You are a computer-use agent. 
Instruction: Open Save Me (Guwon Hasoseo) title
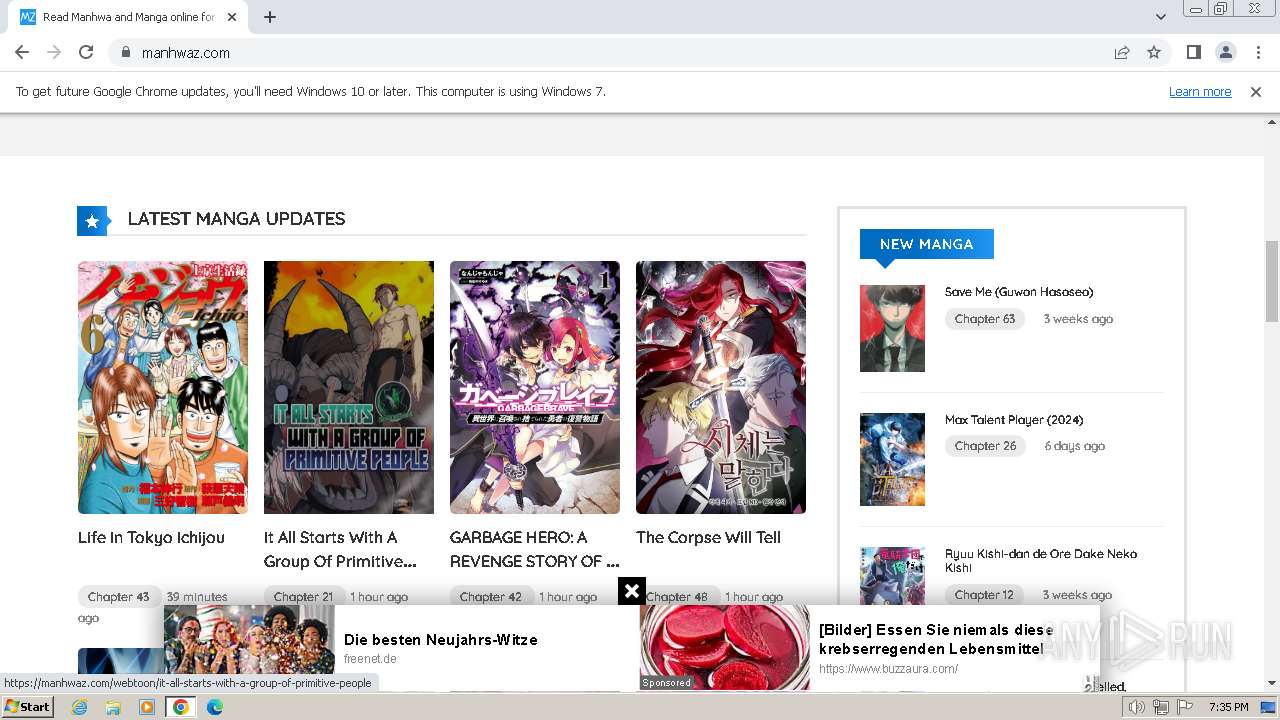[x=1018, y=292]
